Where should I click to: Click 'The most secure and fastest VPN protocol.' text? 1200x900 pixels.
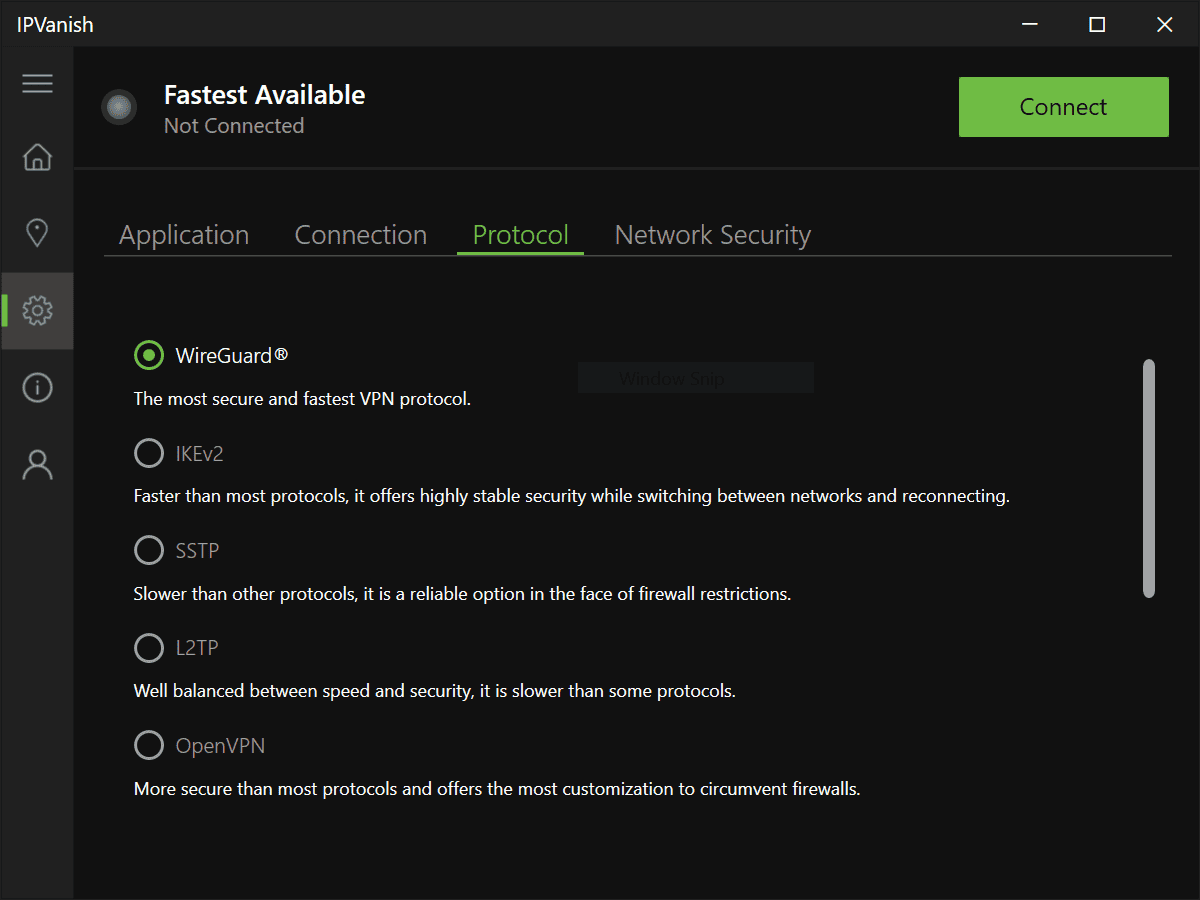pos(302,399)
